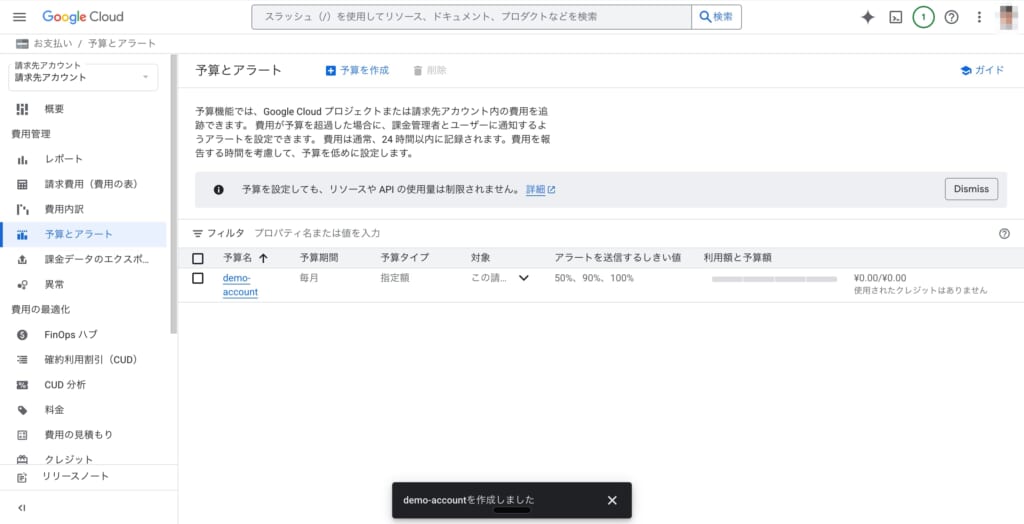Click the search field for resources
This screenshot has height=524, width=1024.
coord(472,17)
